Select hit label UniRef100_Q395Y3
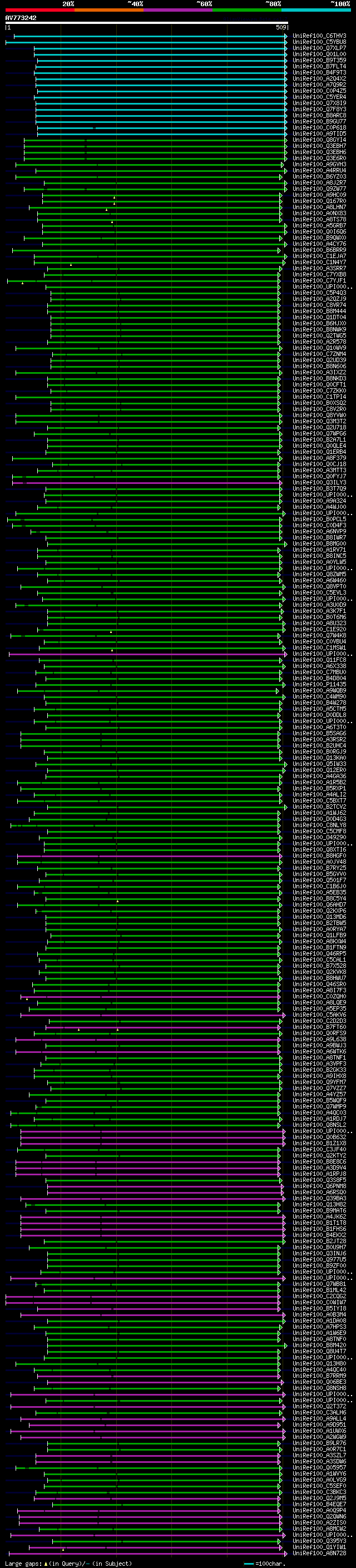This screenshot has height=1568, width=356. click(x=319, y=1541)
